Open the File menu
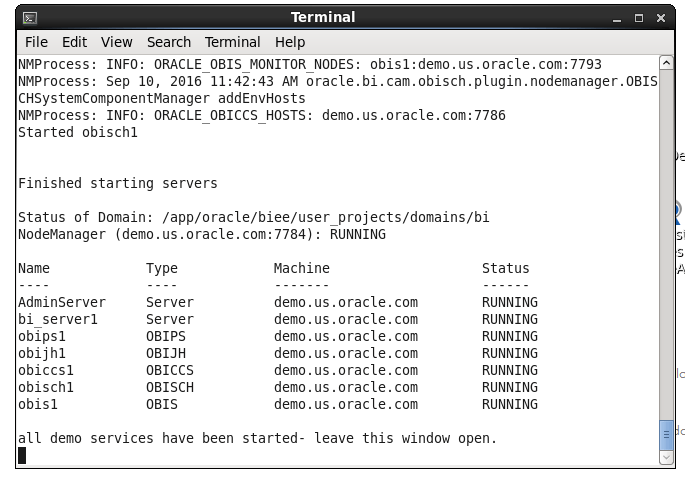Image resolution: width=685 pixels, height=479 pixels. [36, 42]
